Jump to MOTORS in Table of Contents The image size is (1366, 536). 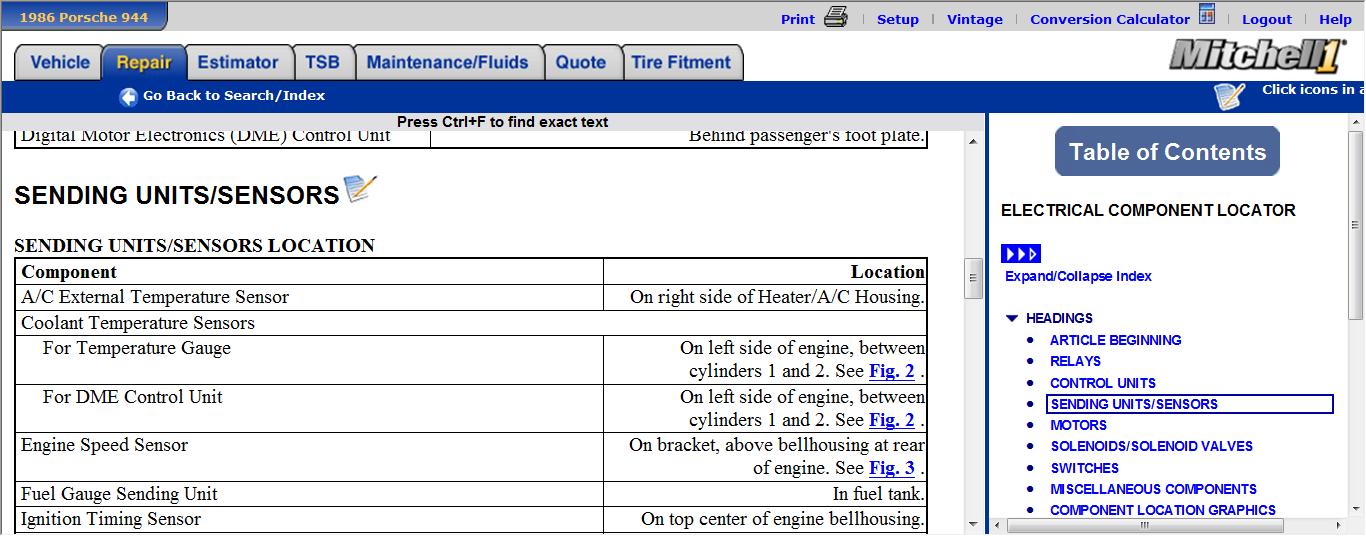[x=1078, y=425]
